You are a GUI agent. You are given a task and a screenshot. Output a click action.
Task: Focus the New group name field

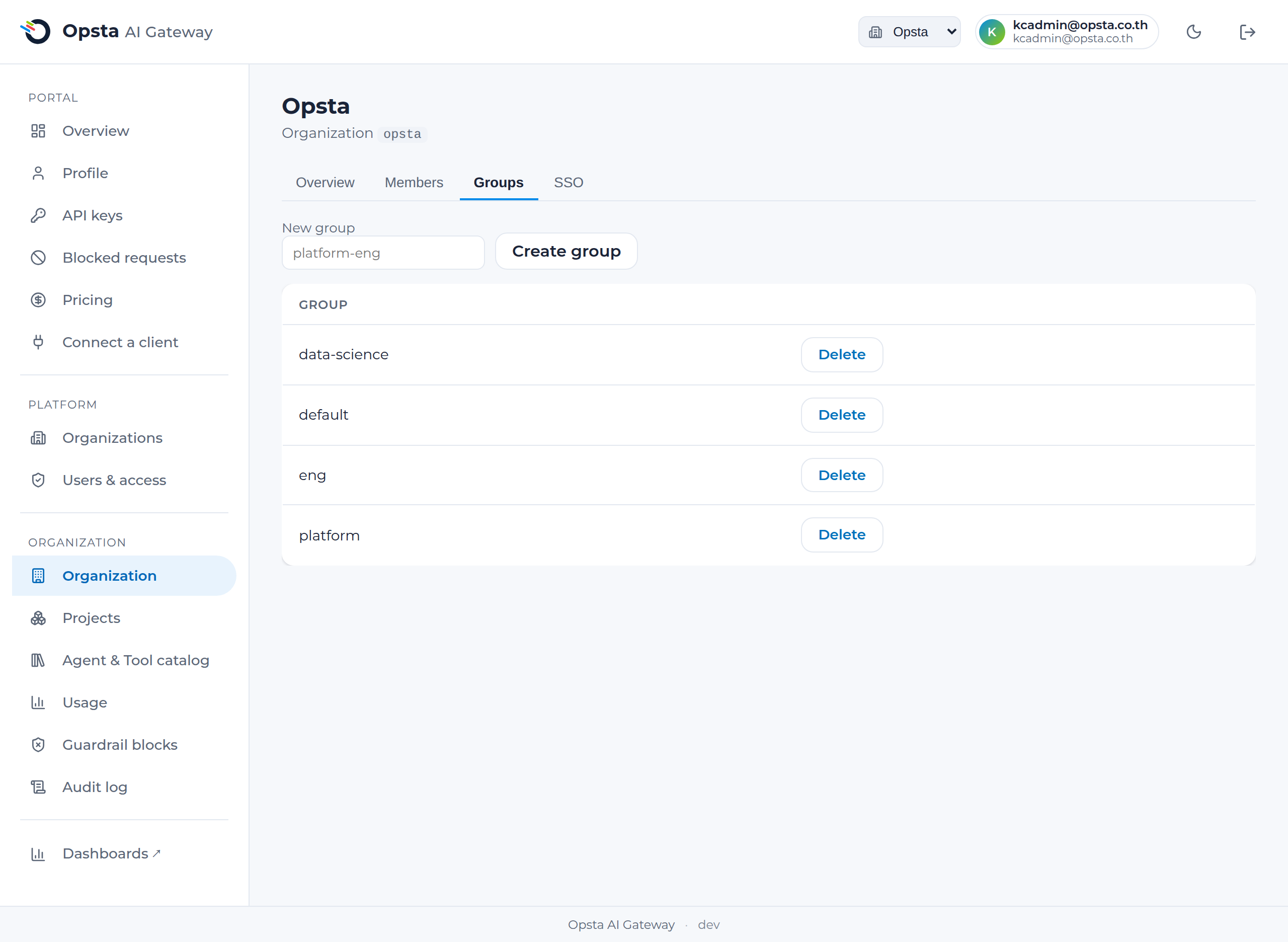coord(383,253)
